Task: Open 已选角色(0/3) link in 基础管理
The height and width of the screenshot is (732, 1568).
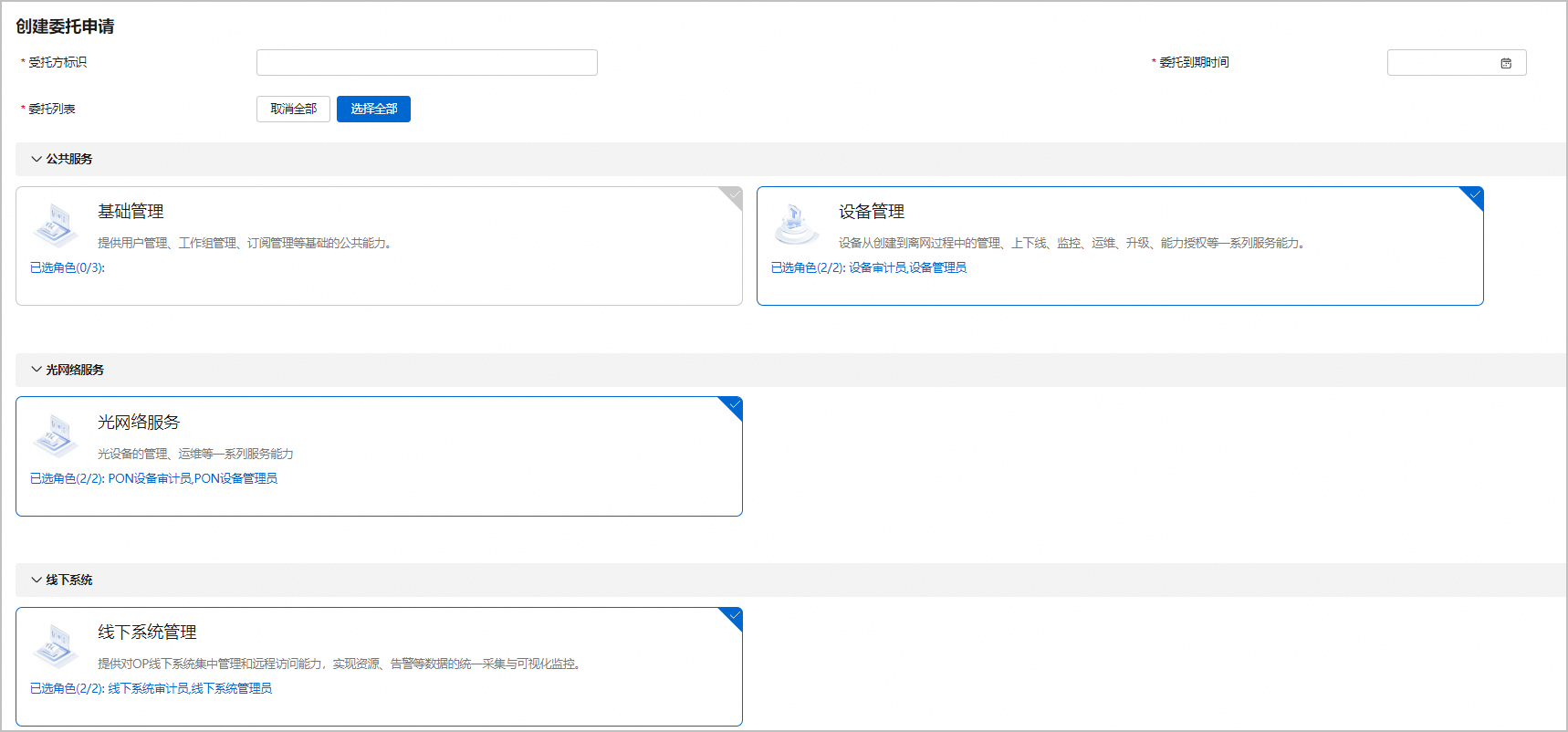Action: pyautogui.click(x=68, y=267)
